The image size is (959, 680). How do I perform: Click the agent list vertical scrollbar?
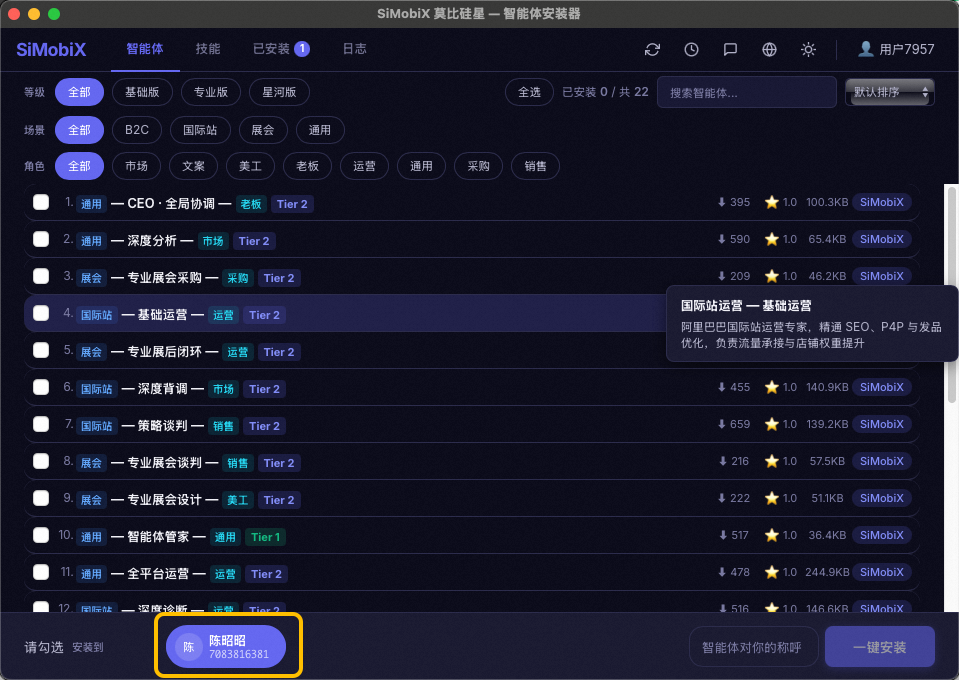pyautogui.click(x=952, y=295)
